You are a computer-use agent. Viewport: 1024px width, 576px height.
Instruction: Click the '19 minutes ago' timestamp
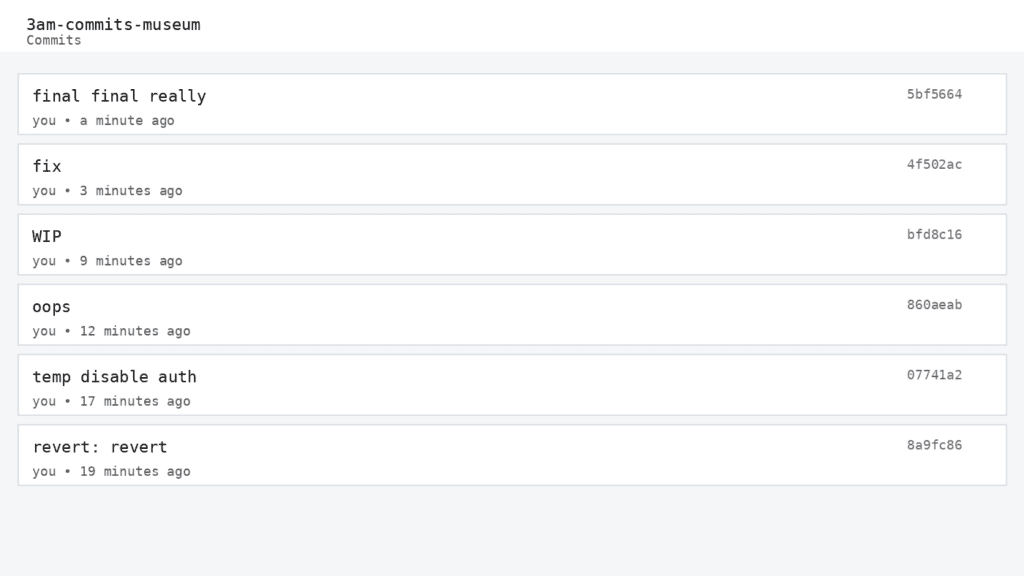[x=135, y=471]
